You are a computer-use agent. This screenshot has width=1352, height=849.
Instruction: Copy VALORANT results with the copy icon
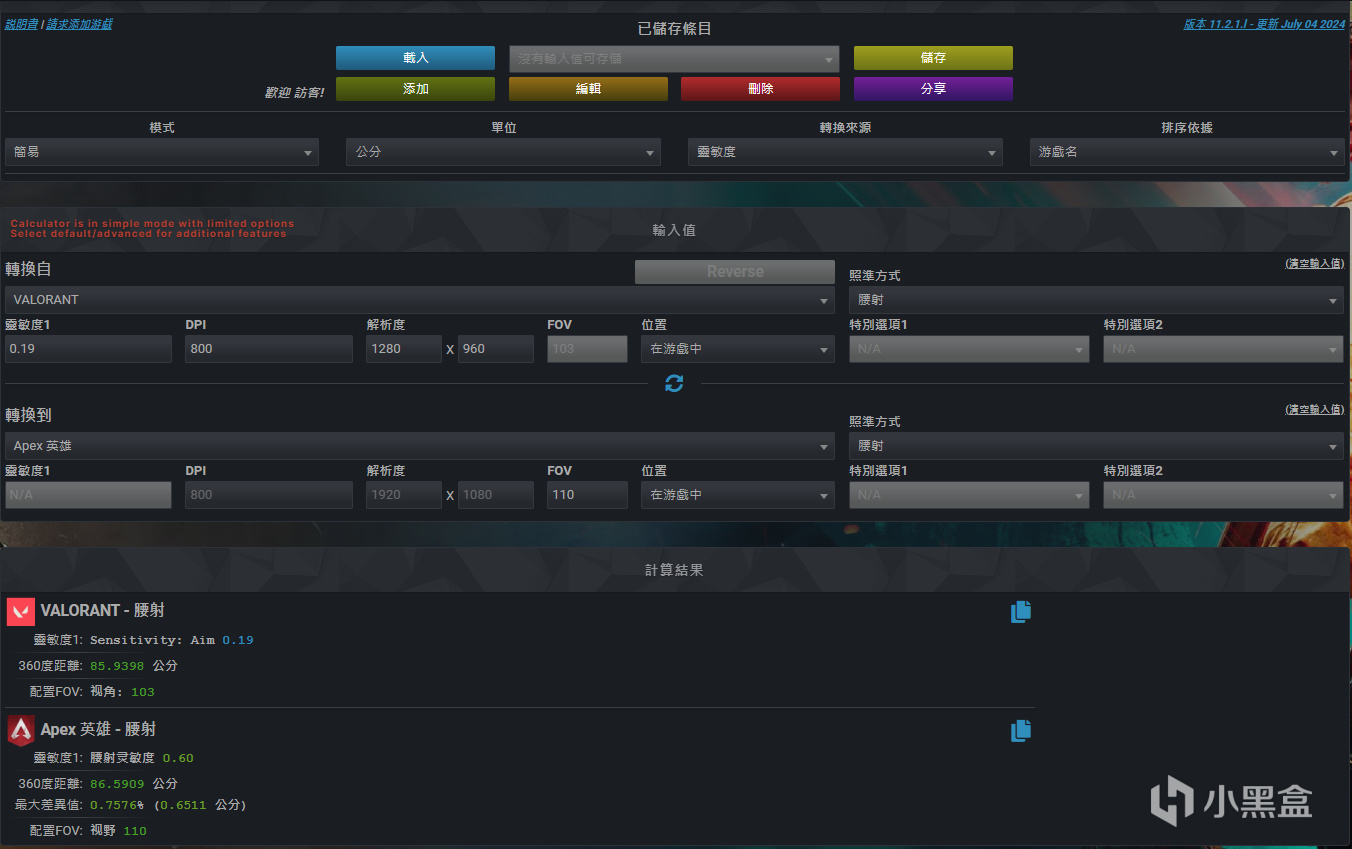pos(1020,612)
